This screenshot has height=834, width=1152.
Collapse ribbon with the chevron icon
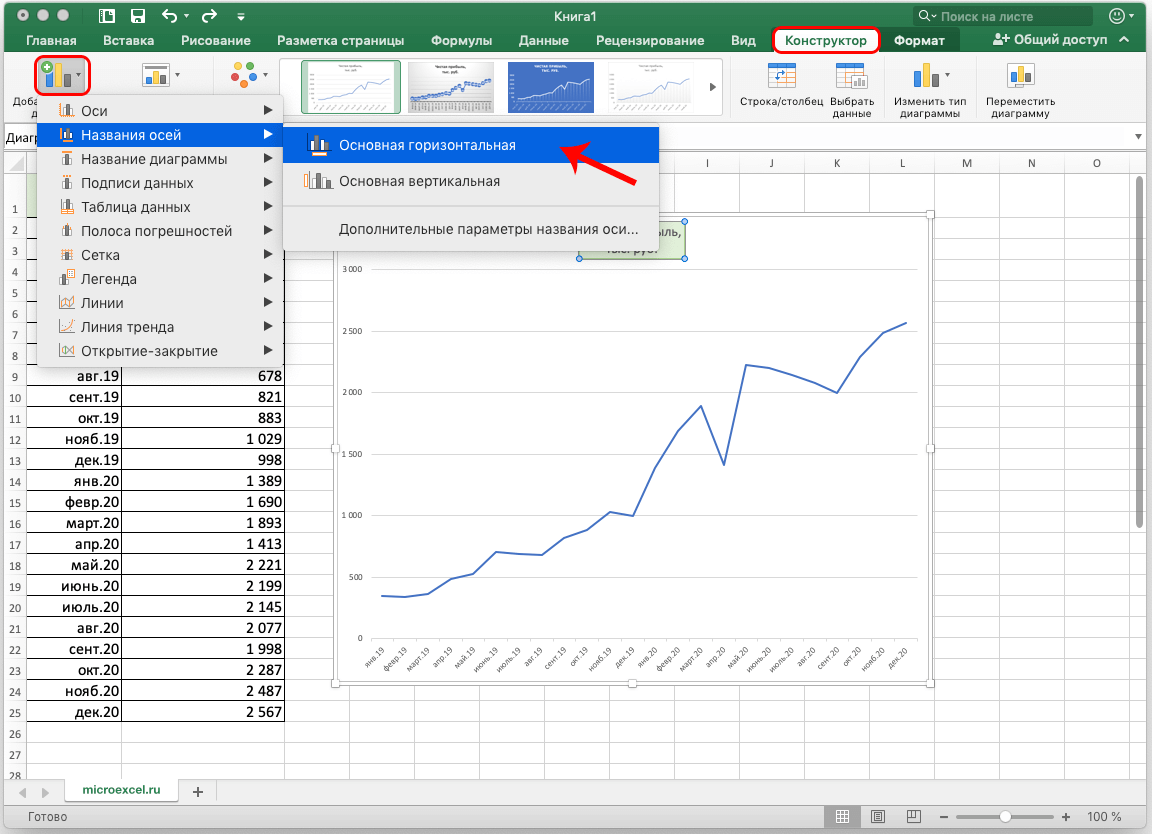pos(1124,40)
